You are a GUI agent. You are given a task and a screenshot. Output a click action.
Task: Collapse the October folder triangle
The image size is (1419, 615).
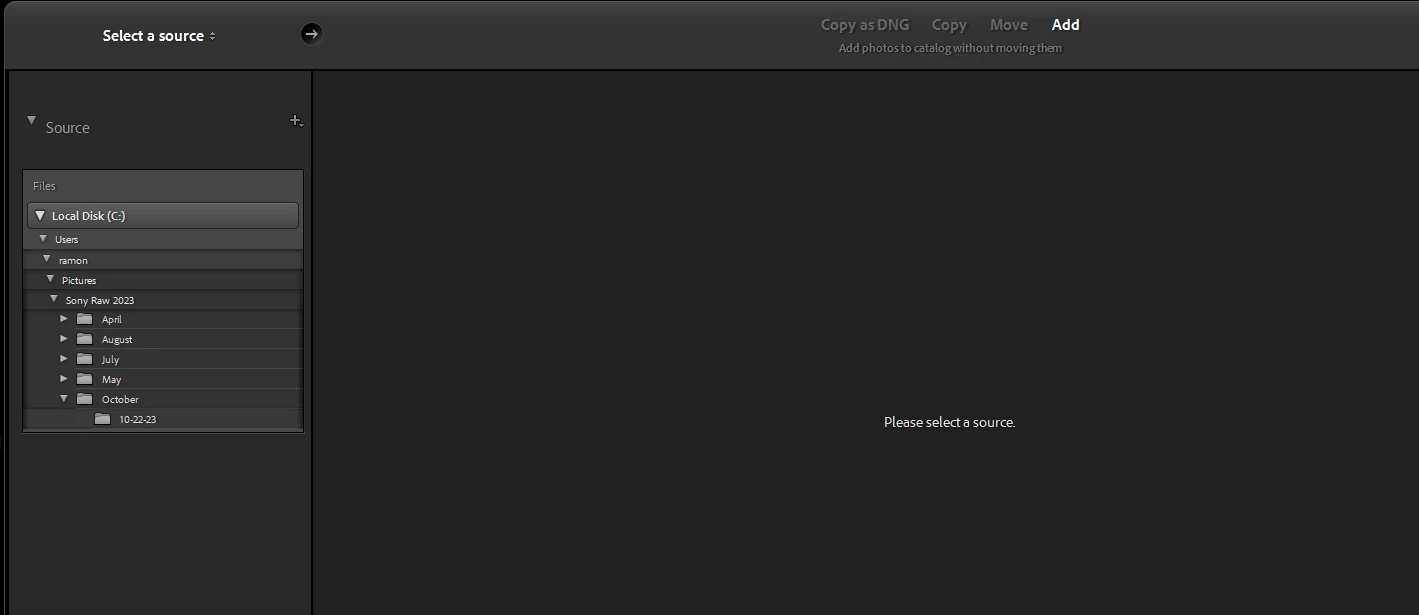tap(64, 398)
